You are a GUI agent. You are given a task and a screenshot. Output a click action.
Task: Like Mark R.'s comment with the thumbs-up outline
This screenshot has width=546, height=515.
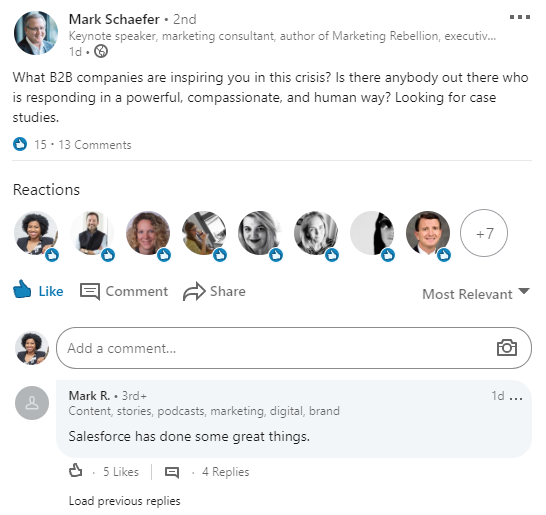pos(76,470)
